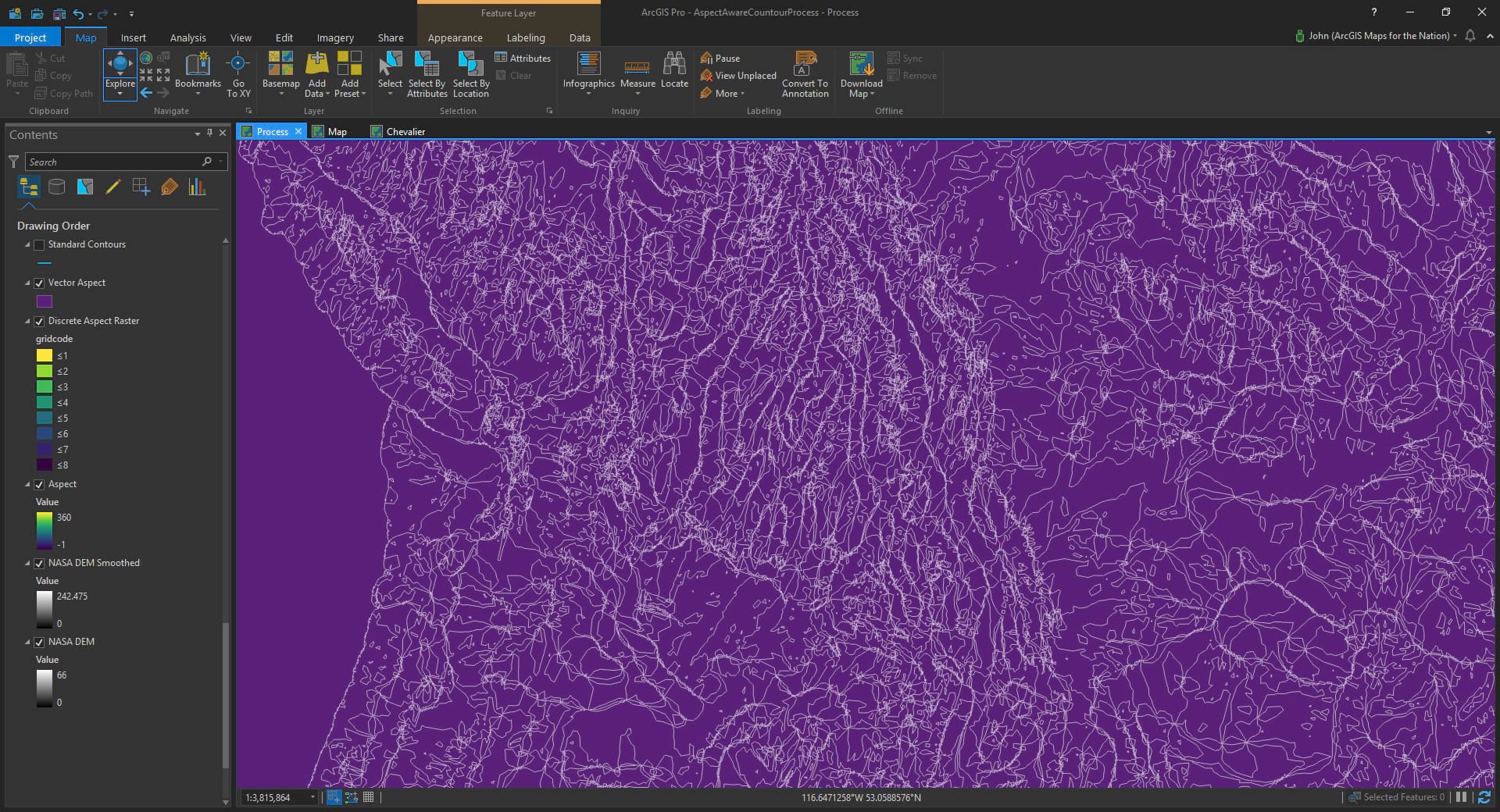Open Select By Attributes
Screen dimensions: 1500x812
(x=427, y=73)
